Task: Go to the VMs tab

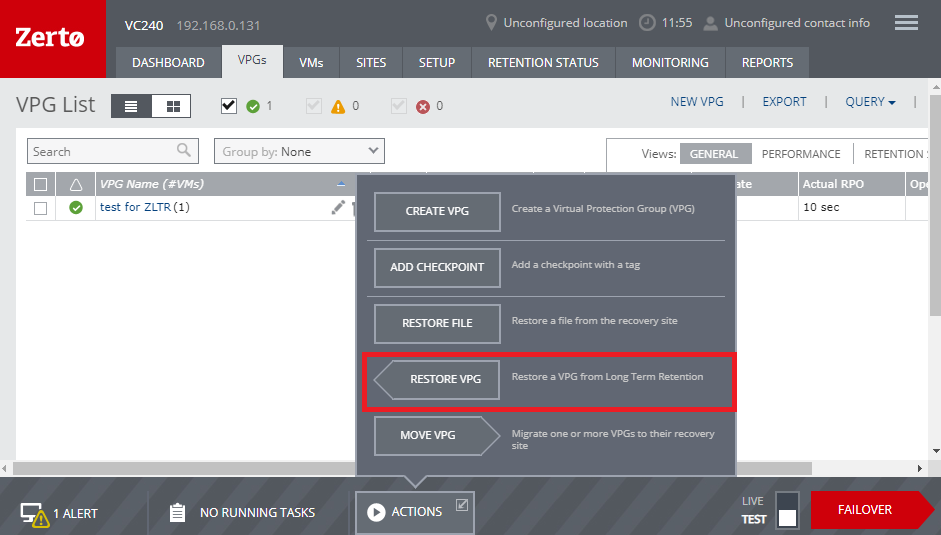Action: coord(311,62)
